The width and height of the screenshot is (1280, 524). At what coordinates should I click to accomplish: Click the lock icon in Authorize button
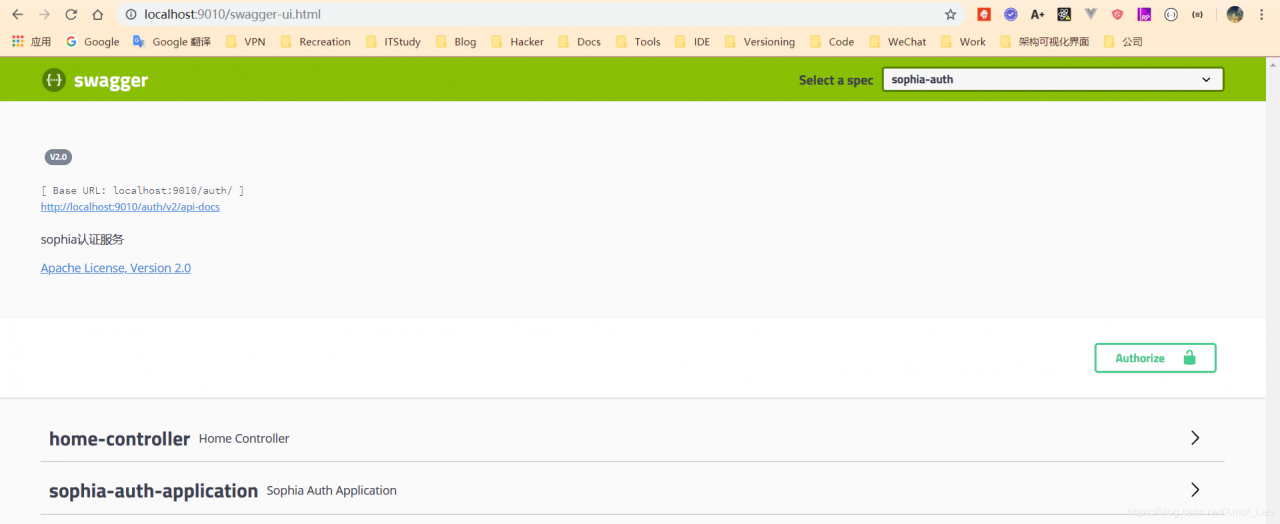pos(1189,358)
